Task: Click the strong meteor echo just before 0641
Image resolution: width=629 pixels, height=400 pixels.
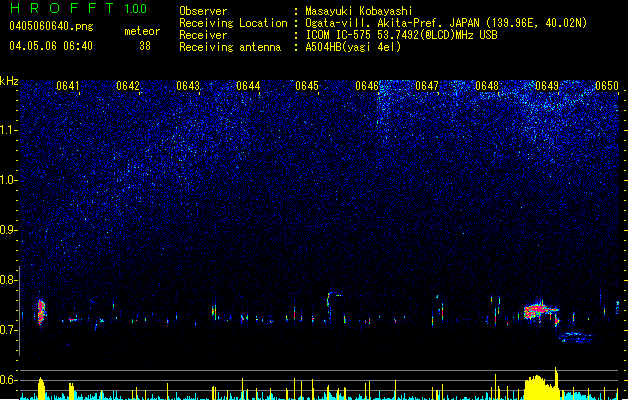Action: [x=42, y=312]
